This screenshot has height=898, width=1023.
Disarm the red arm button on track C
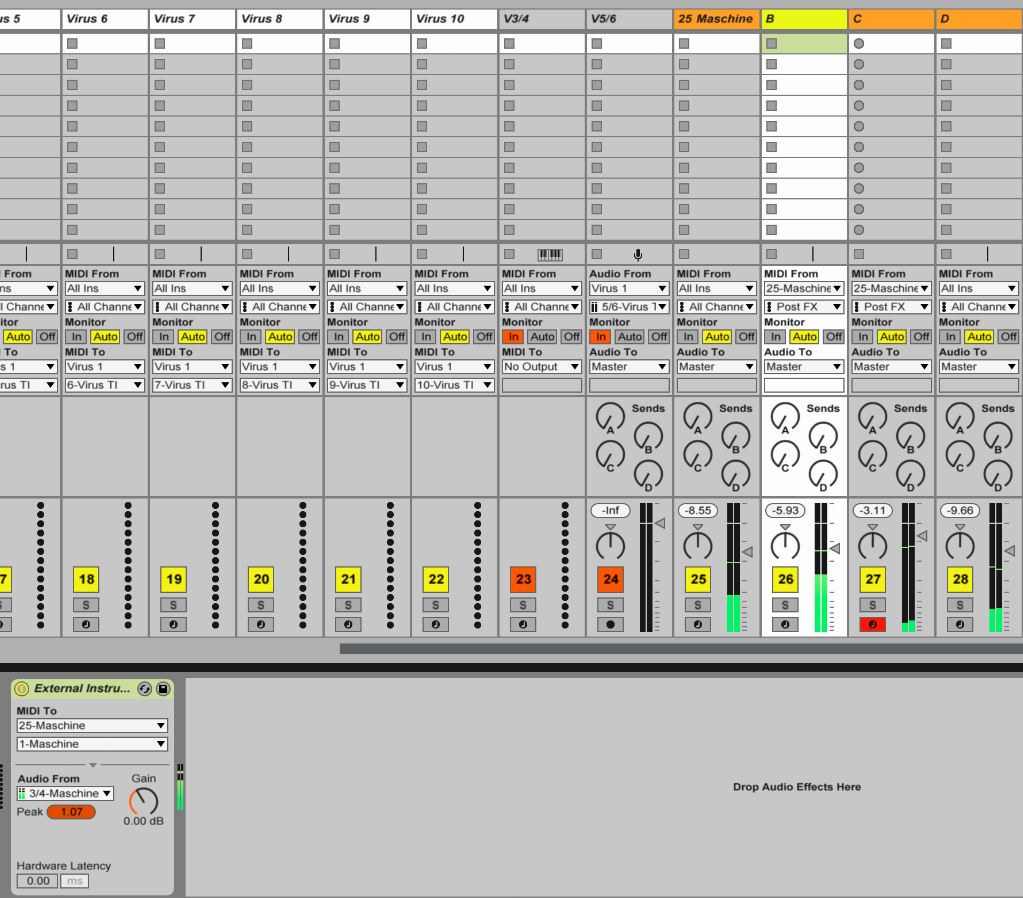[x=873, y=625]
